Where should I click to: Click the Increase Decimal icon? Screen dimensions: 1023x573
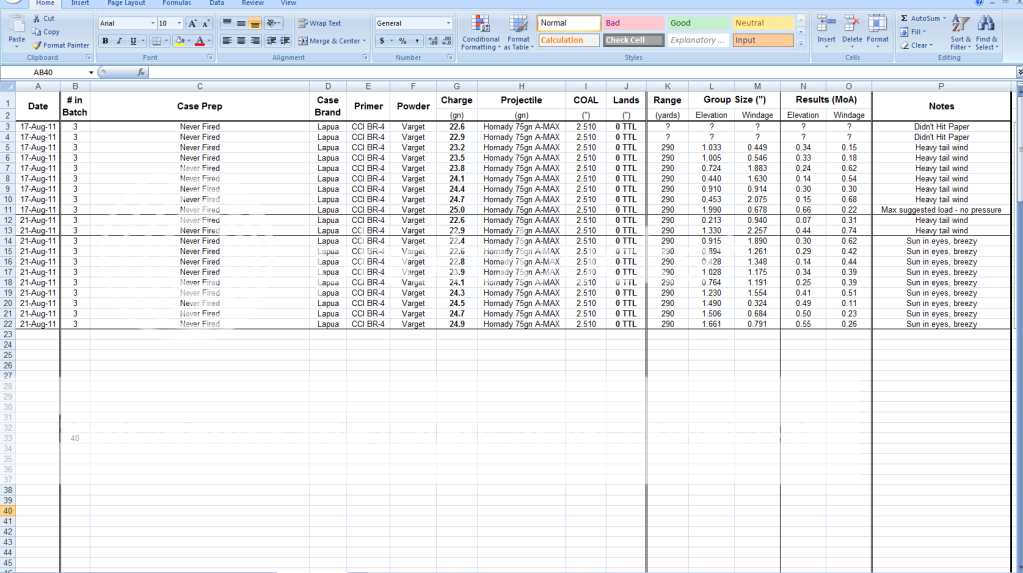coord(433,41)
